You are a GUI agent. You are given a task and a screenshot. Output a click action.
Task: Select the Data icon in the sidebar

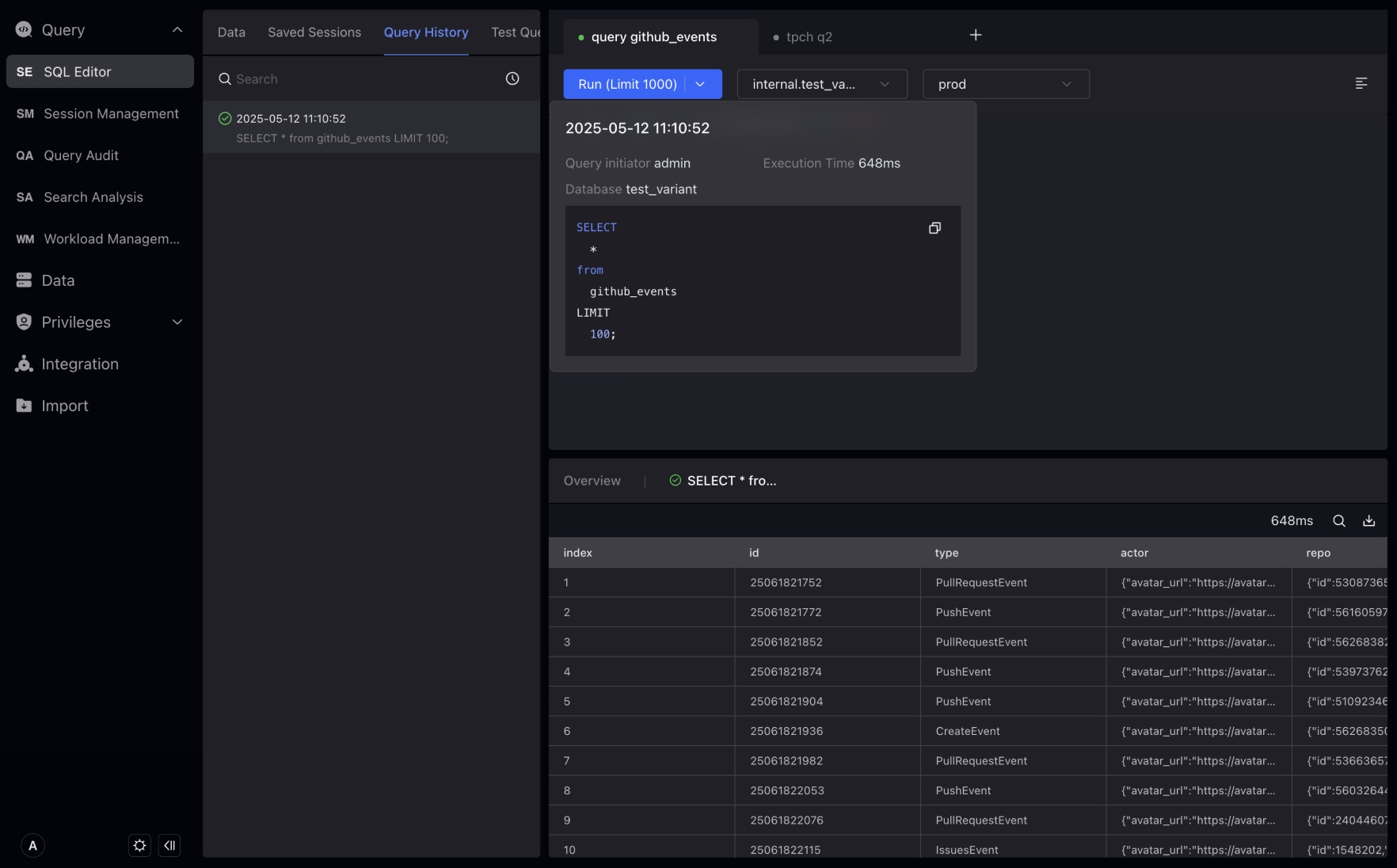click(x=24, y=280)
